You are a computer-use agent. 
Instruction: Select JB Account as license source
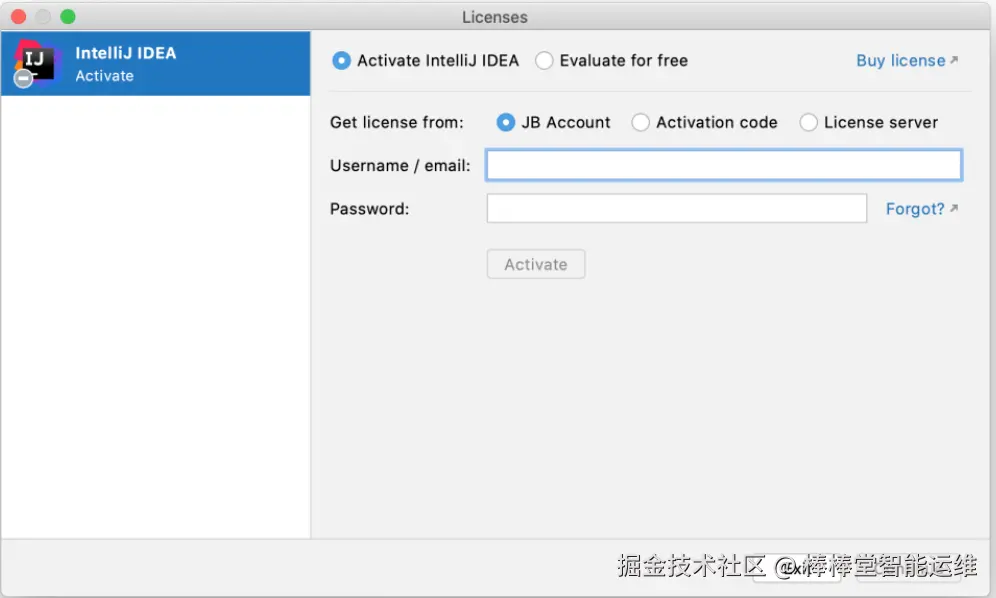coord(506,122)
